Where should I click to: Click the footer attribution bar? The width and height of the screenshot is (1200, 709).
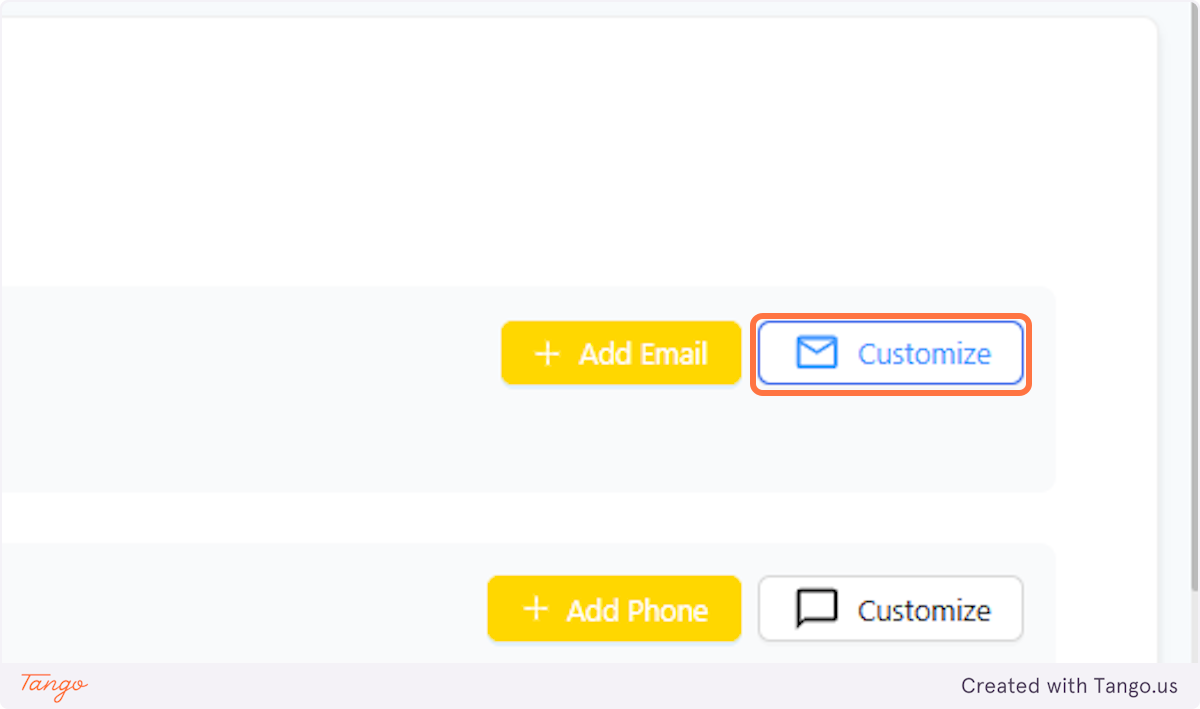coord(600,686)
